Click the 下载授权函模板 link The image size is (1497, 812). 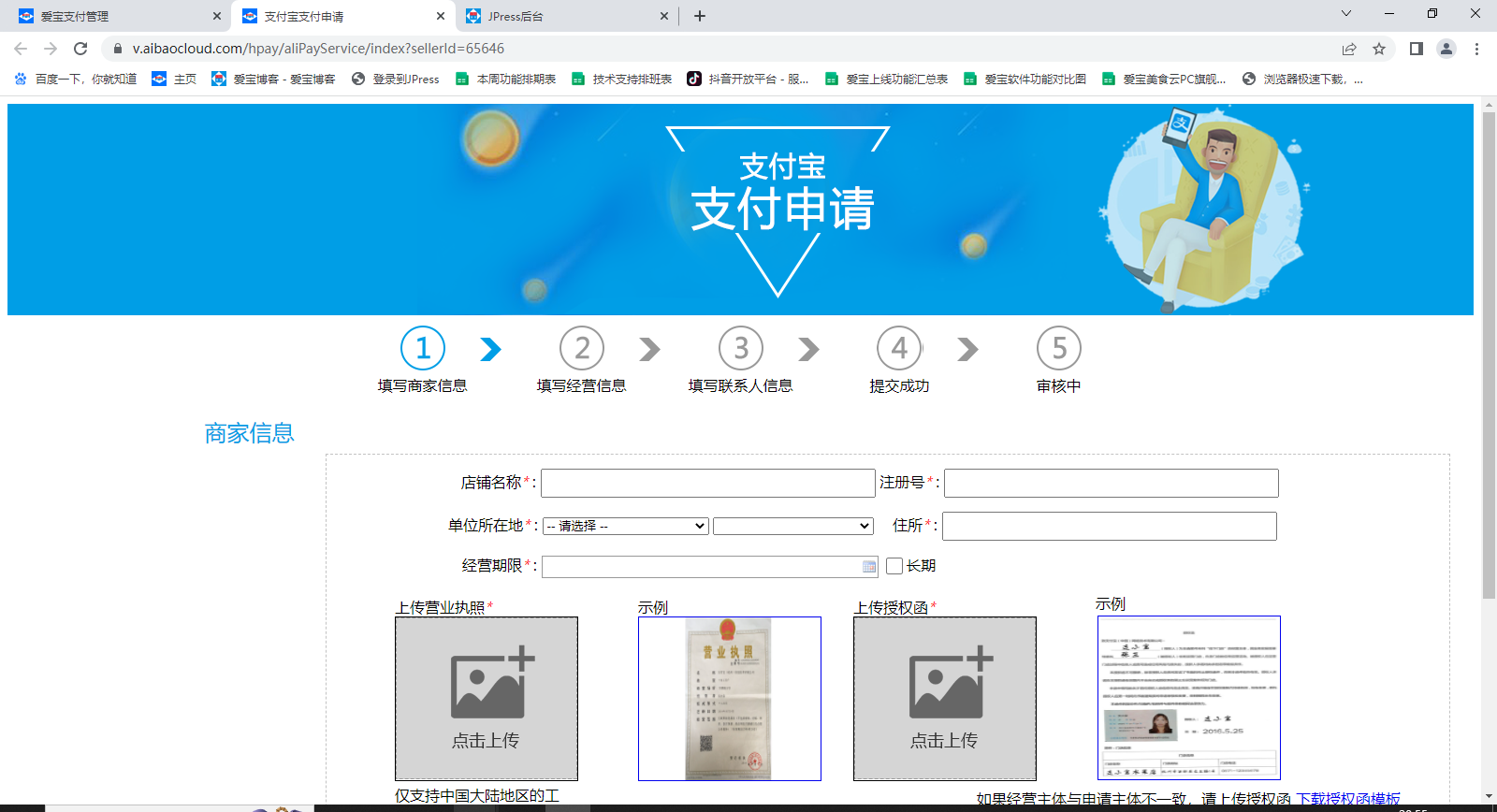point(1347,799)
